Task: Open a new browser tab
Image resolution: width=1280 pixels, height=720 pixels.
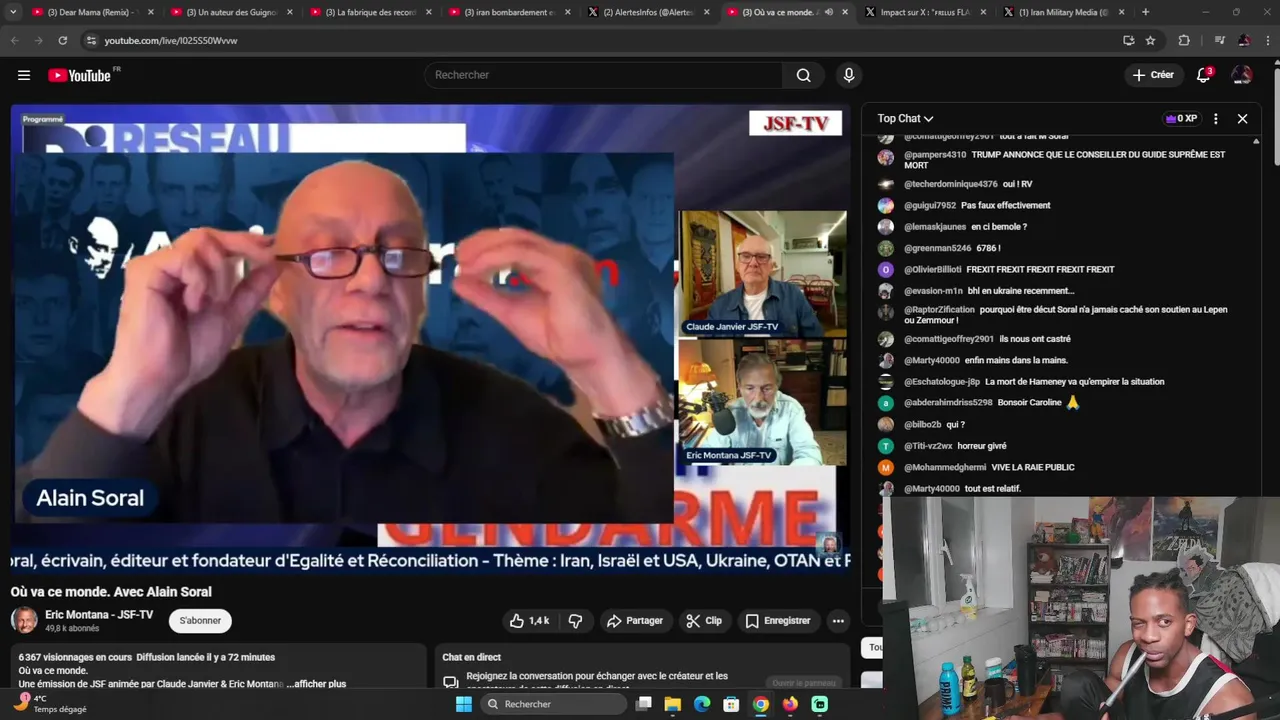Action: (x=1145, y=12)
